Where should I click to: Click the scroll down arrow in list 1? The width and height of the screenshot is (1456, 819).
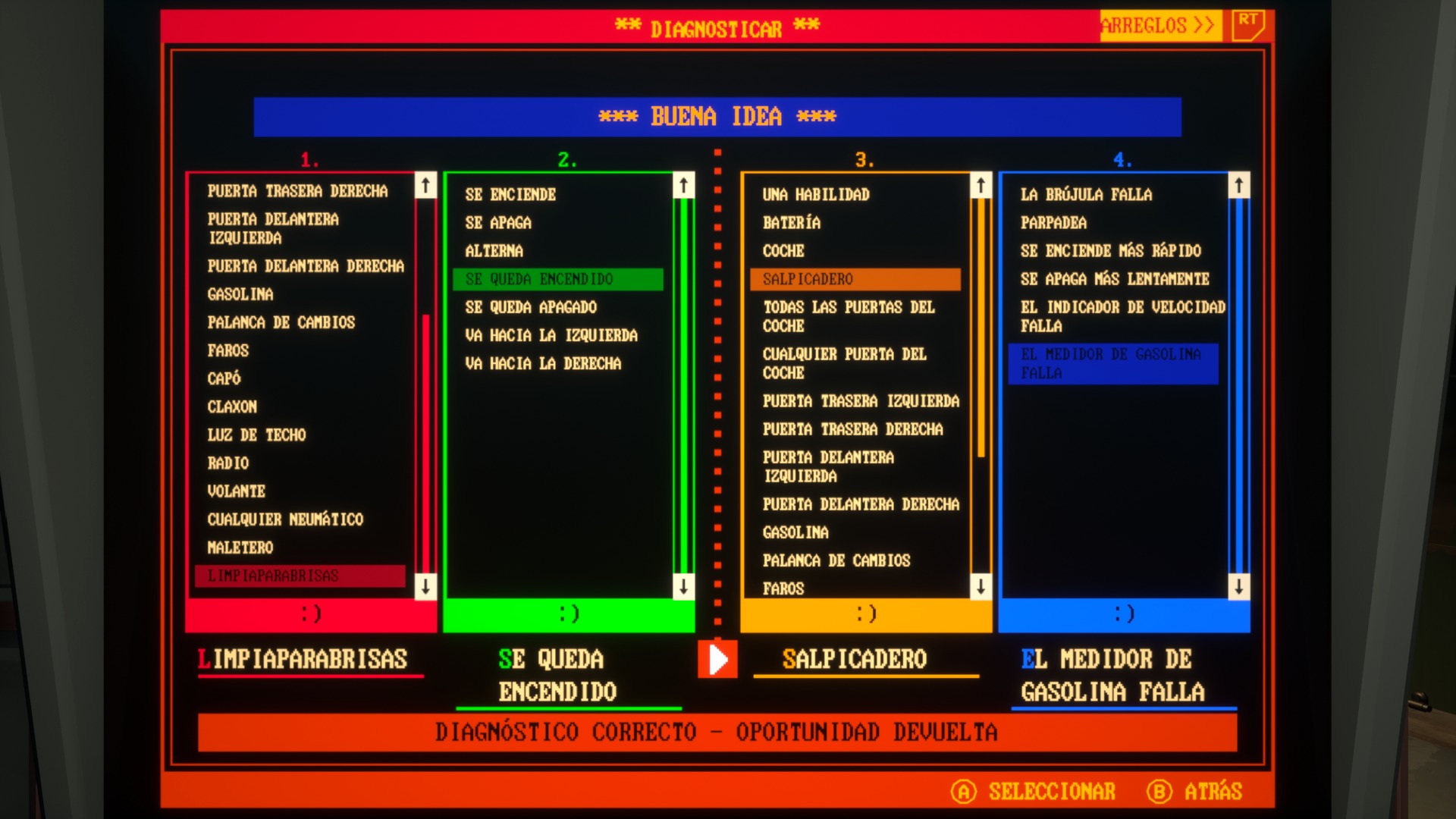(425, 585)
